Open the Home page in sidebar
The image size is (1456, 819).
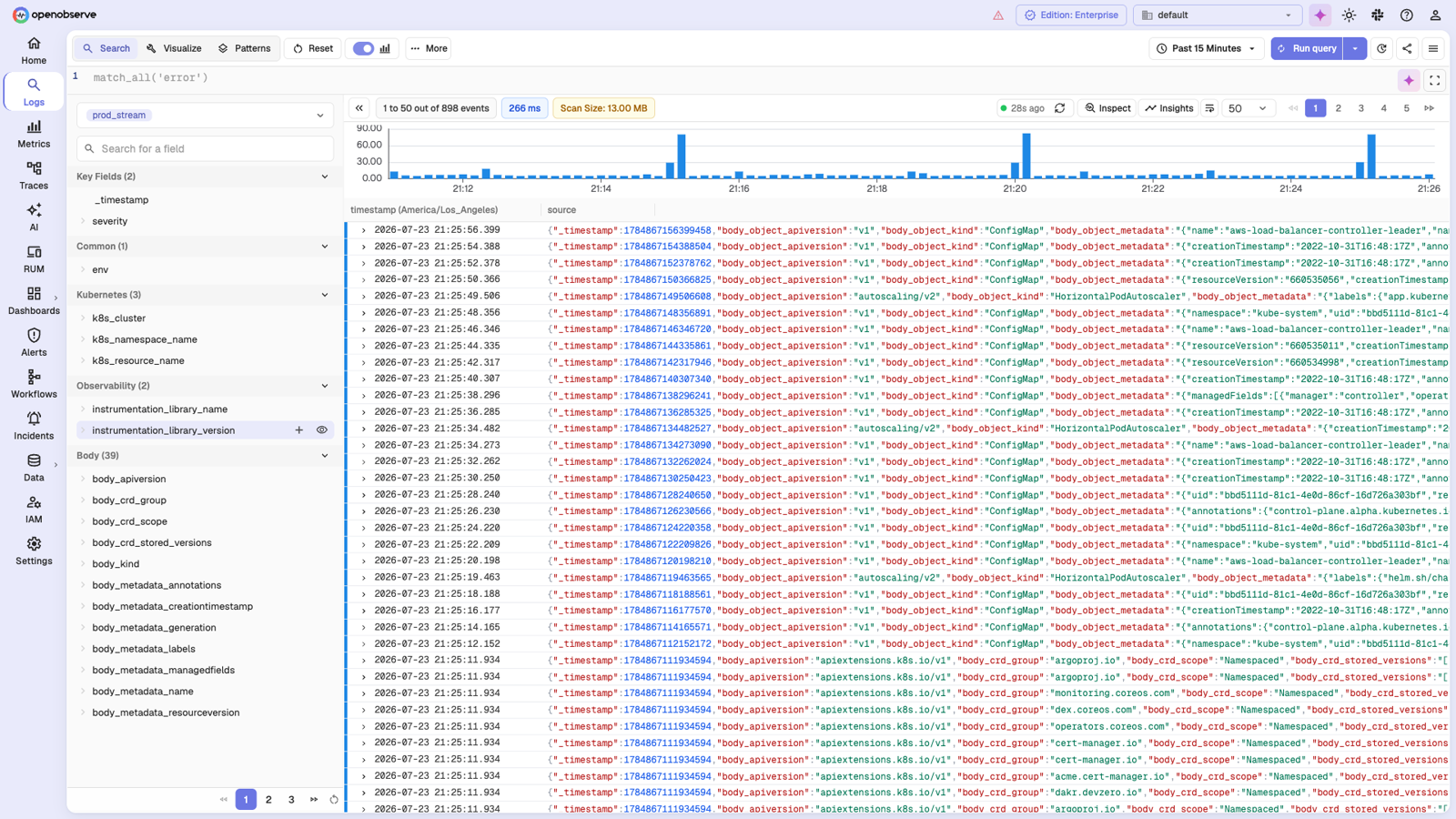coord(34,50)
